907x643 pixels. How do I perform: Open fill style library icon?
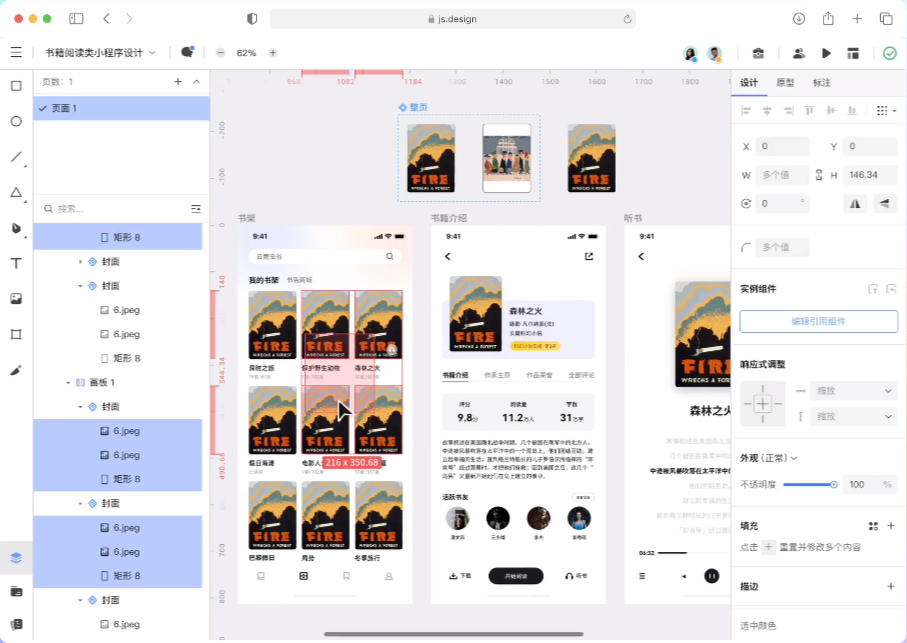[x=873, y=526]
